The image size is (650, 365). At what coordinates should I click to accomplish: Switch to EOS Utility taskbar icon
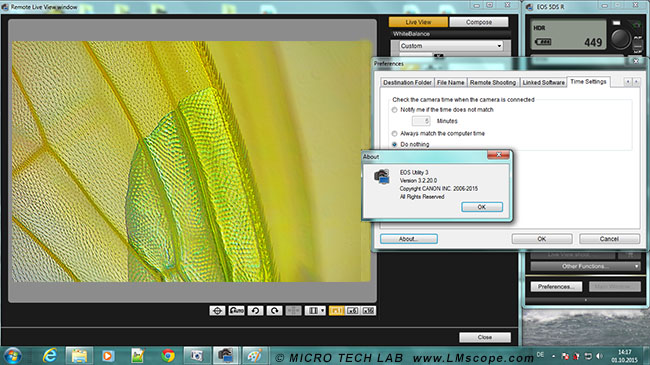click(226, 355)
